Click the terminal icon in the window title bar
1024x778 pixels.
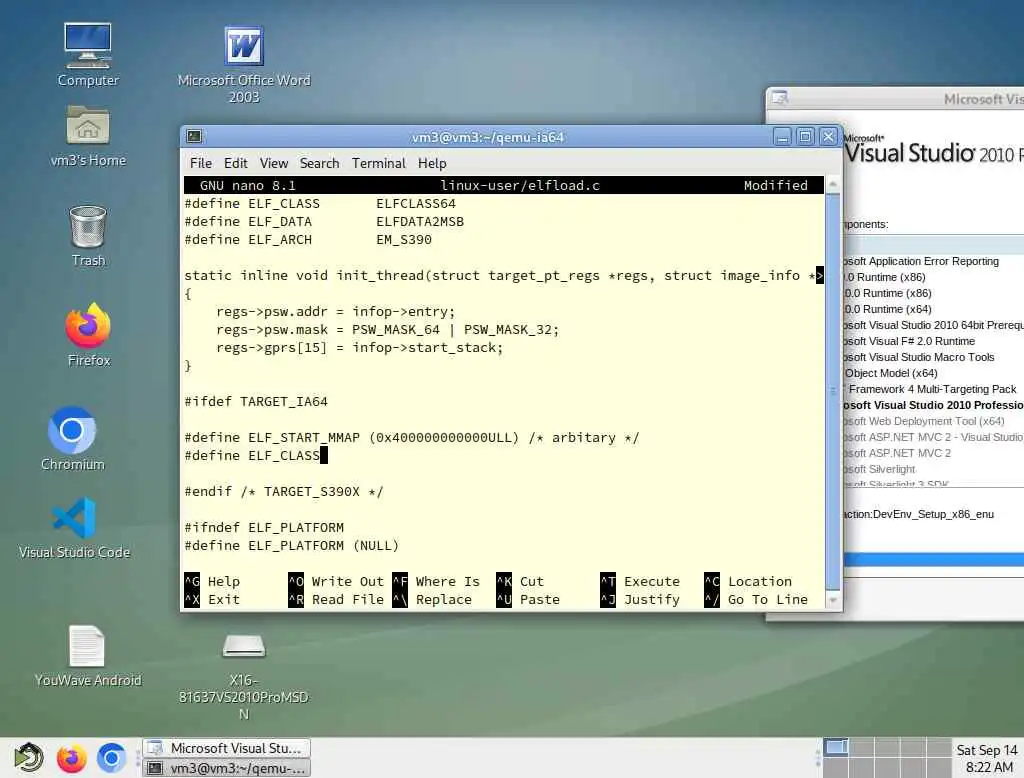[x=194, y=137]
